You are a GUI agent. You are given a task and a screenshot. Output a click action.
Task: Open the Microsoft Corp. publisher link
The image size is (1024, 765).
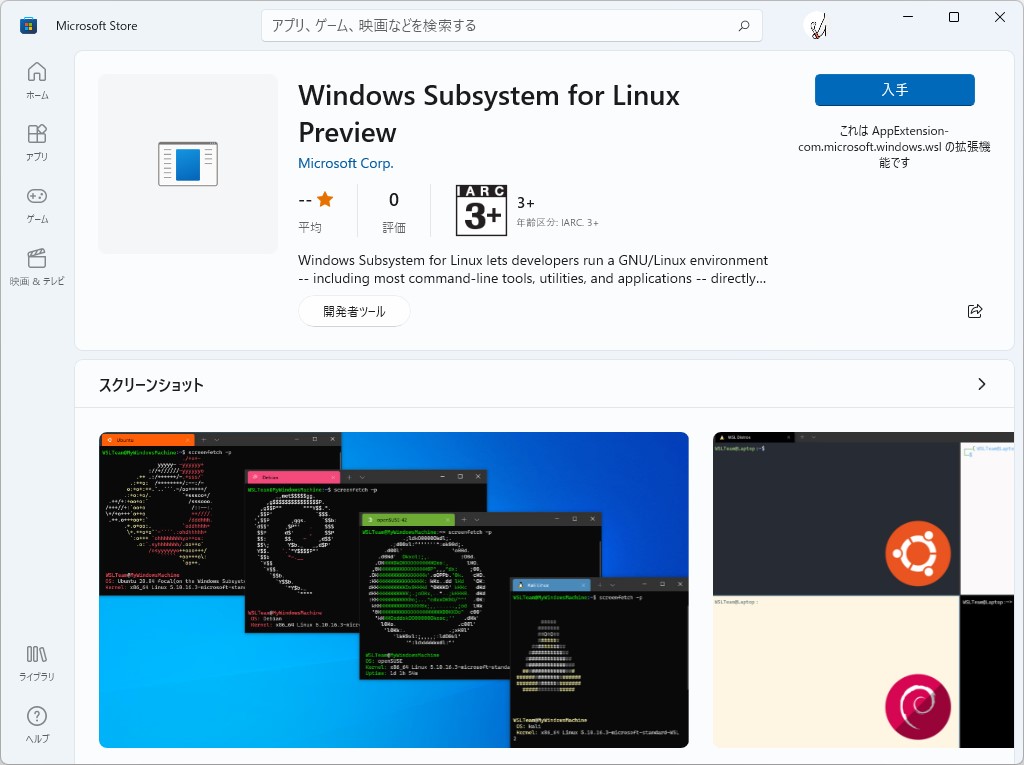[x=345, y=163]
